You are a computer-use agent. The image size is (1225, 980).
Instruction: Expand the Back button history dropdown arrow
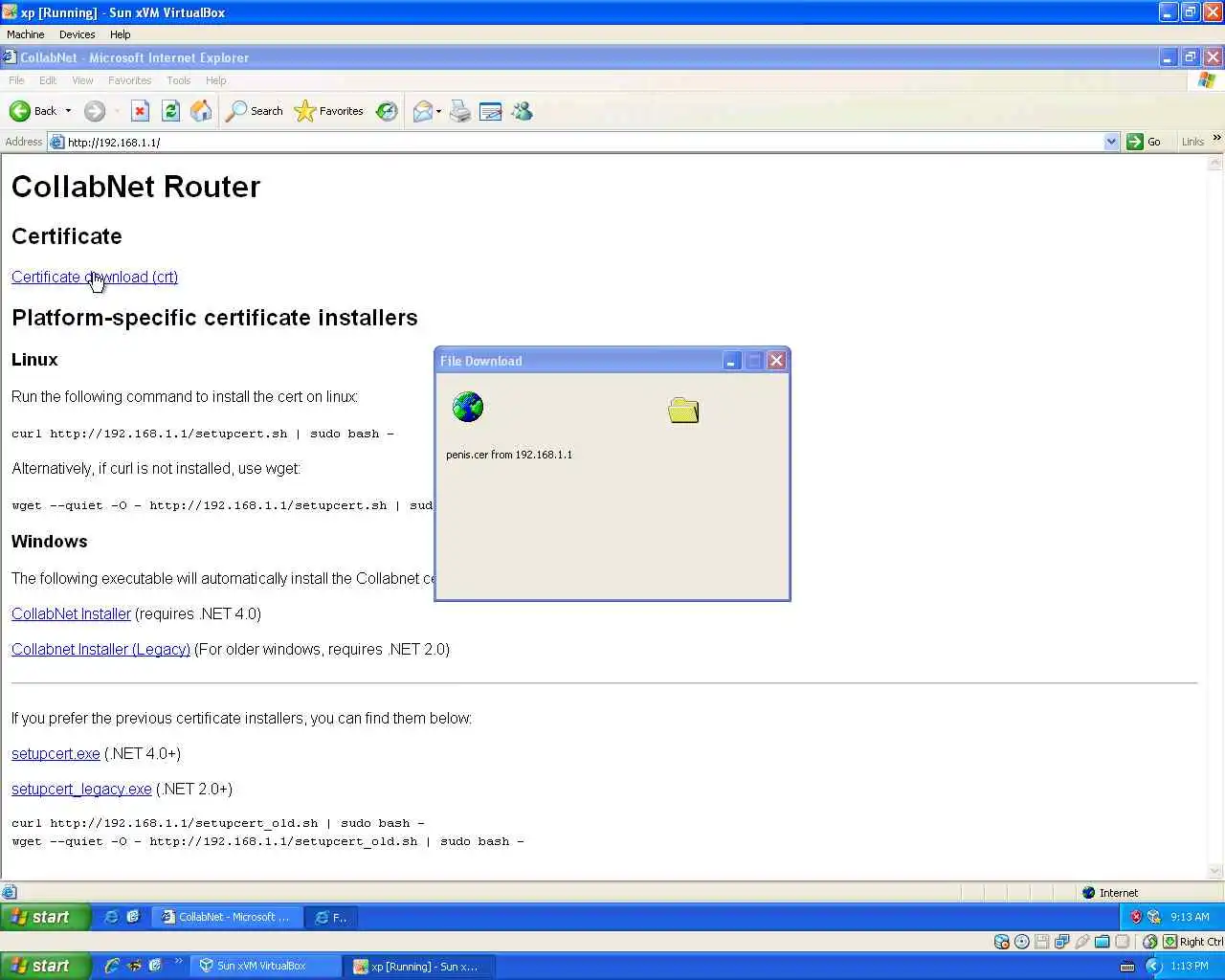[x=68, y=111]
